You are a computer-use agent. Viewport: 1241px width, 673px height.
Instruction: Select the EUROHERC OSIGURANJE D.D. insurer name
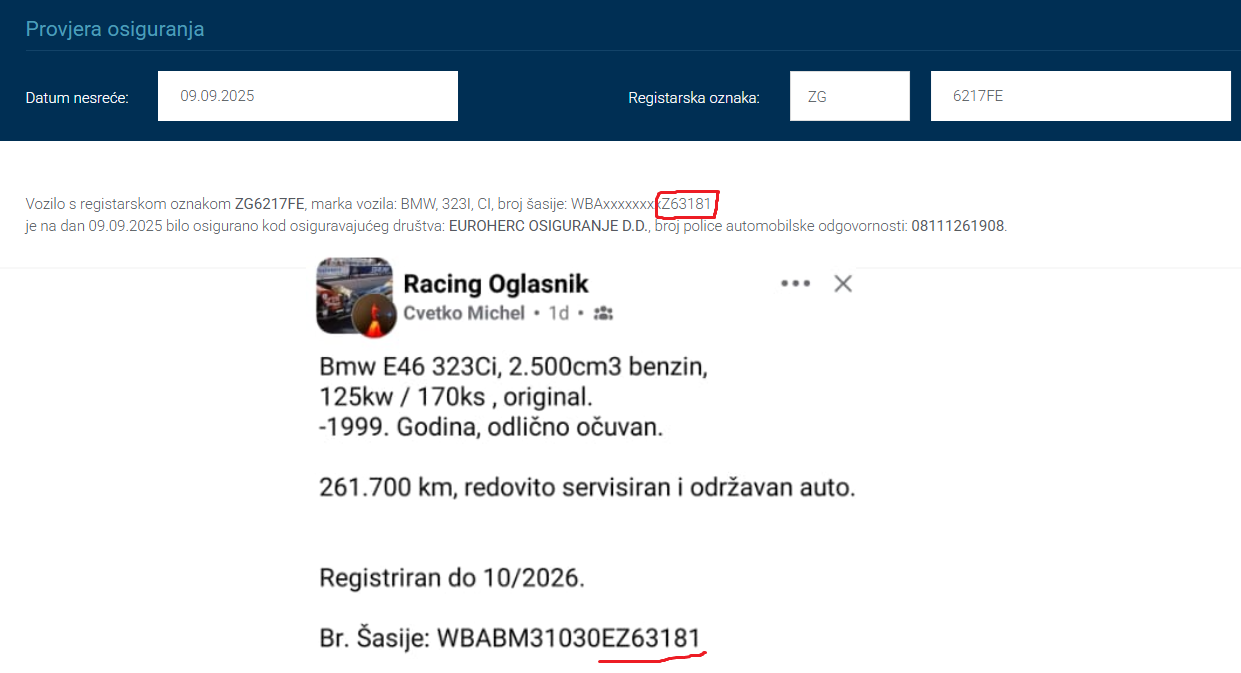pyautogui.click(x=550, y=226)
